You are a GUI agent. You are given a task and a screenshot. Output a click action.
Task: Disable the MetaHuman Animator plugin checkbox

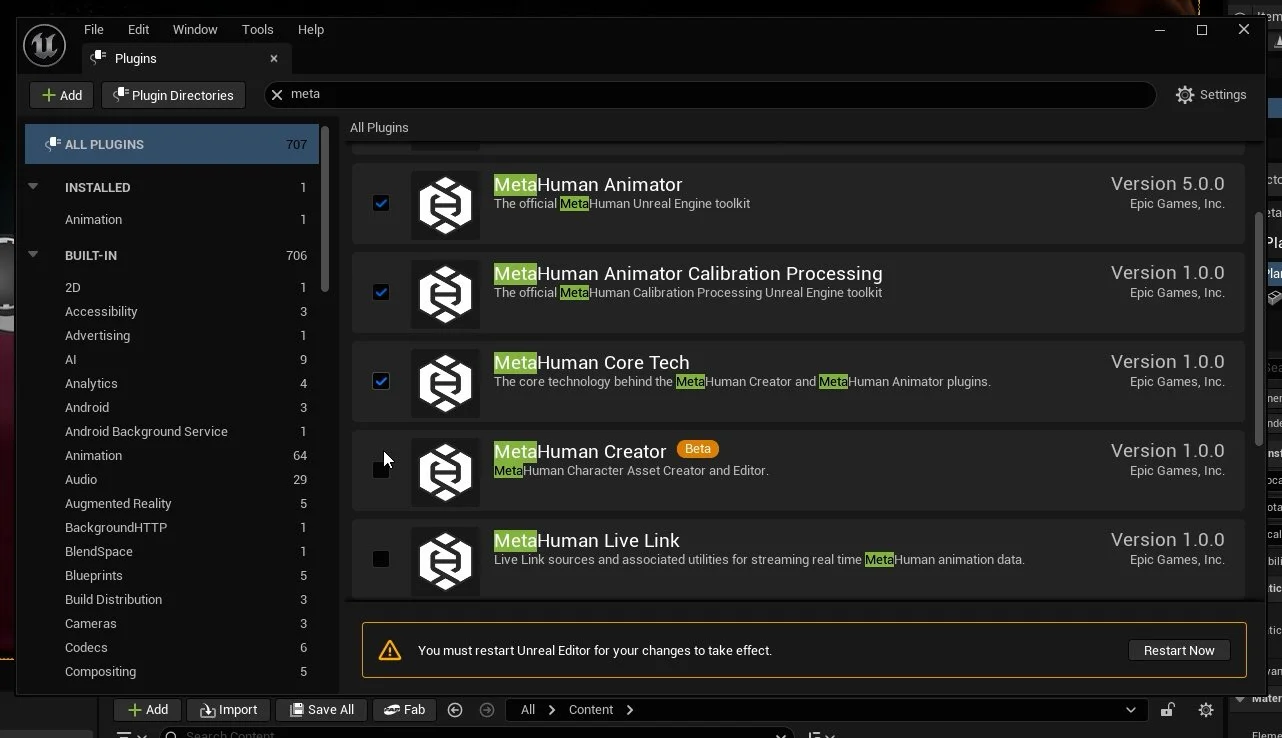tap(381, 203)
